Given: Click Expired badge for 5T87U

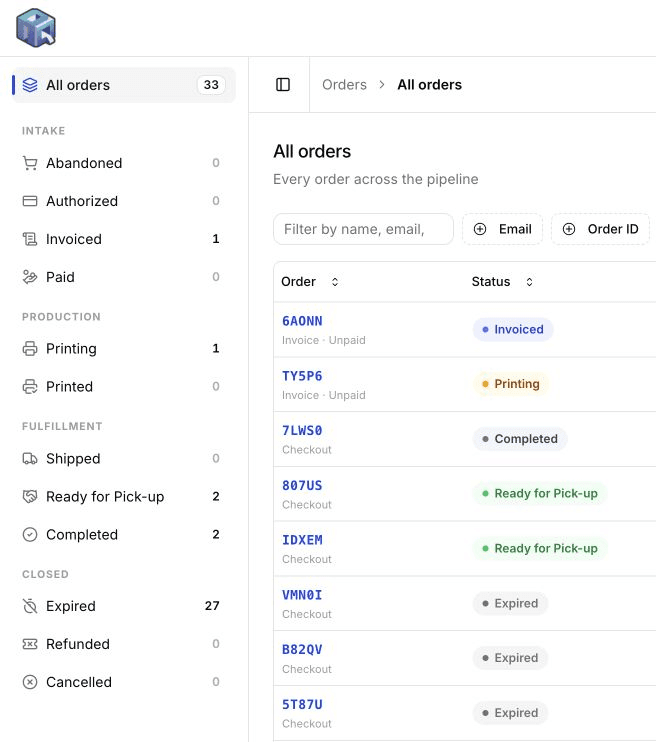Looking at the screenshot, I should click(x=510, y=713).
